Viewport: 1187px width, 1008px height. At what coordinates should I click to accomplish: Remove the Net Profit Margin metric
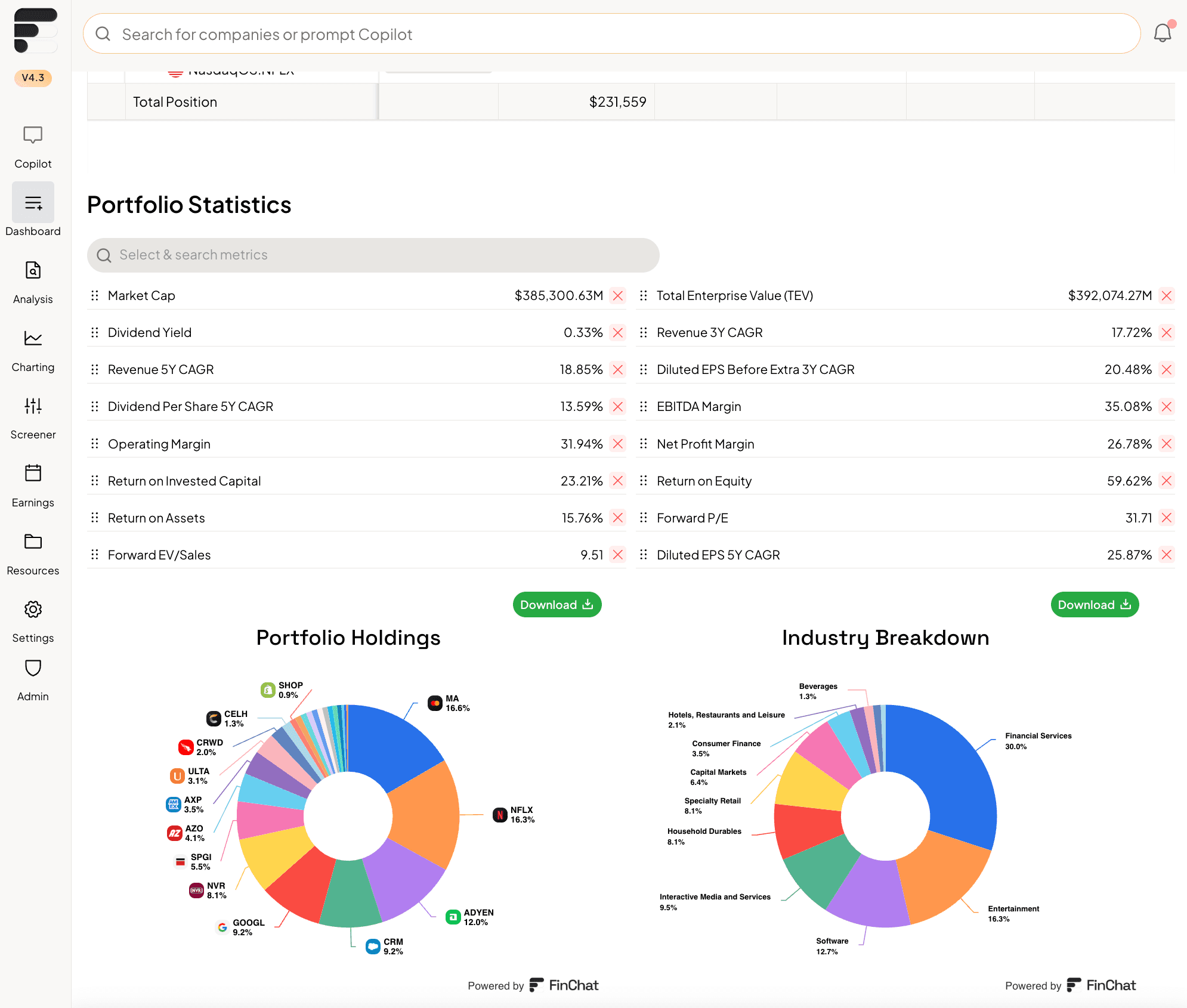[1167, 444]
